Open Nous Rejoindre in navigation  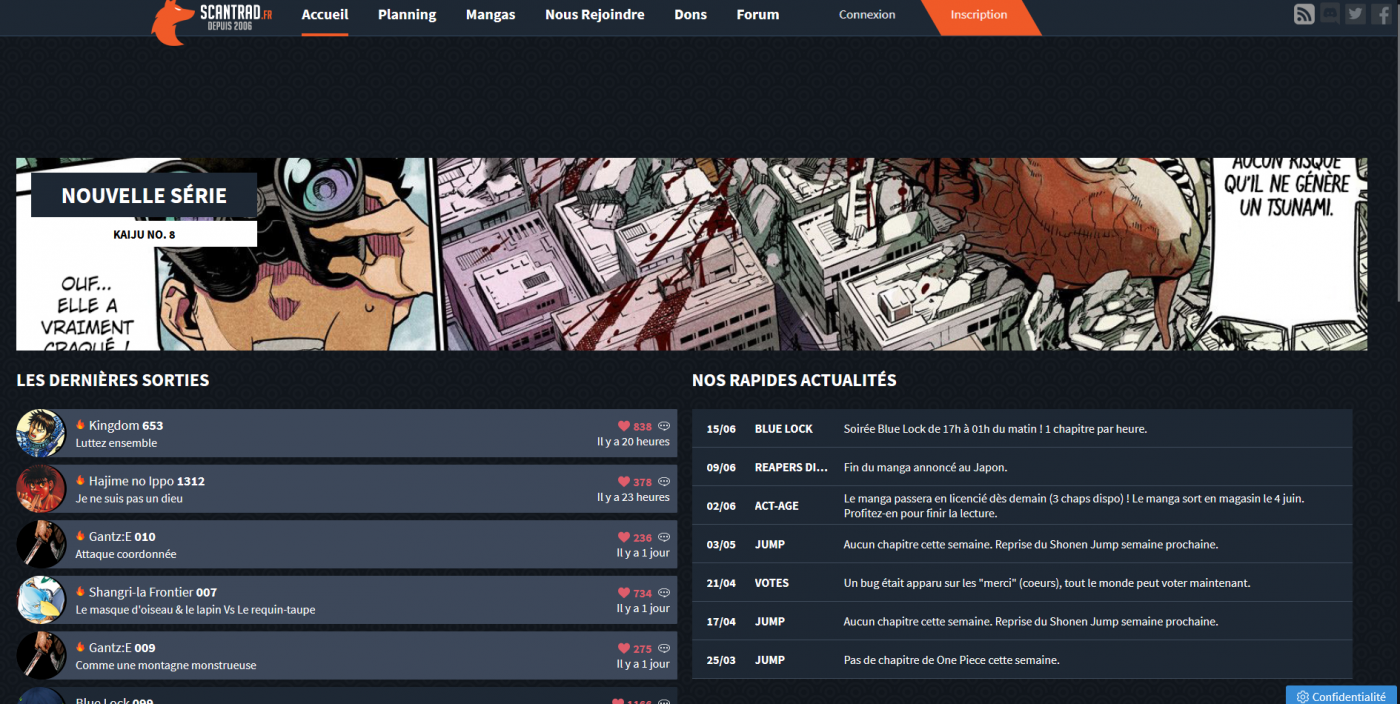pyautogui.click(x=595, y=15)
